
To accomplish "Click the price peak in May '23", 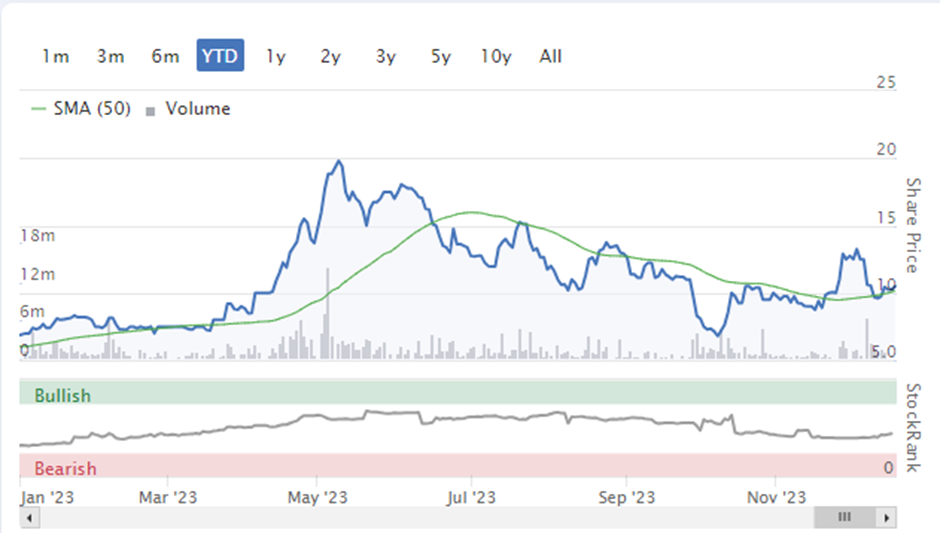I will pyautogui.click(x=339, y=161).
